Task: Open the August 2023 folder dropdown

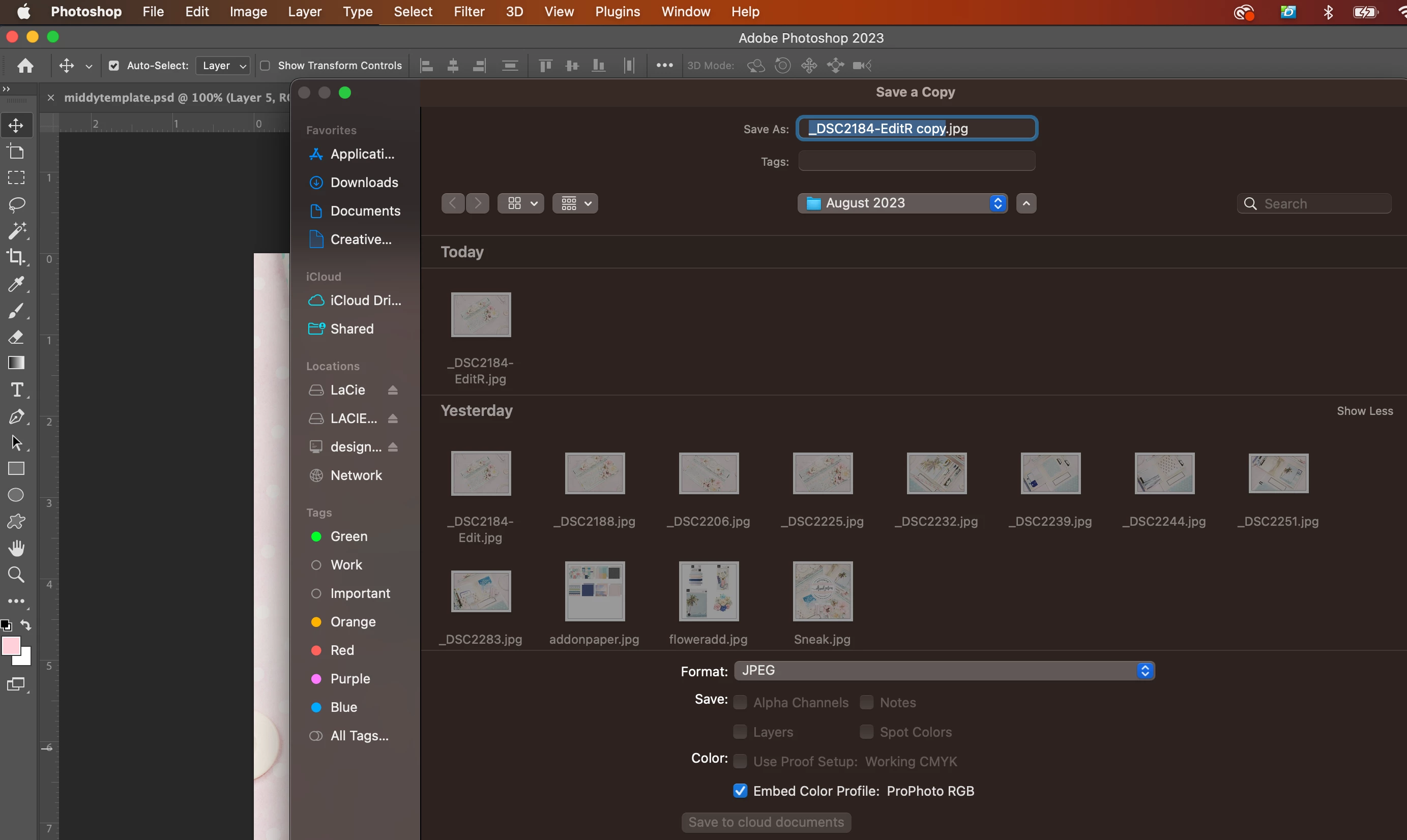Action: (x=902, y=203)
